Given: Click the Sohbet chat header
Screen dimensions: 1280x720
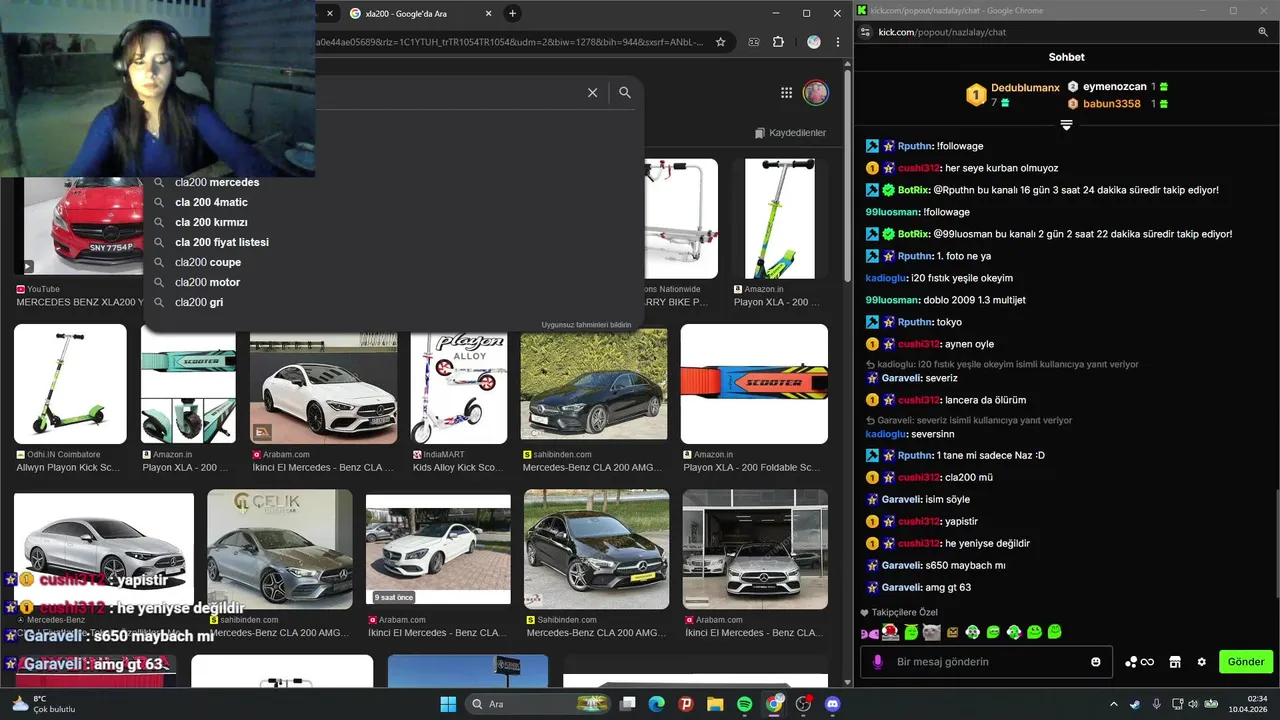Looking at the screenshot, I should click(x=1066, y=57).
